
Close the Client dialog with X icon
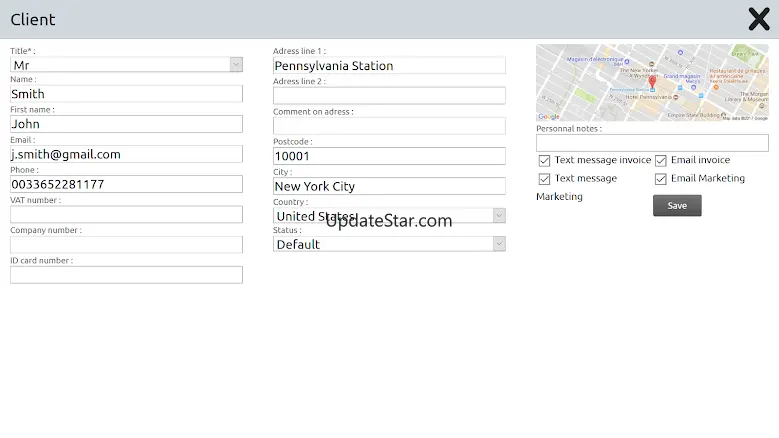coord(758,19)
